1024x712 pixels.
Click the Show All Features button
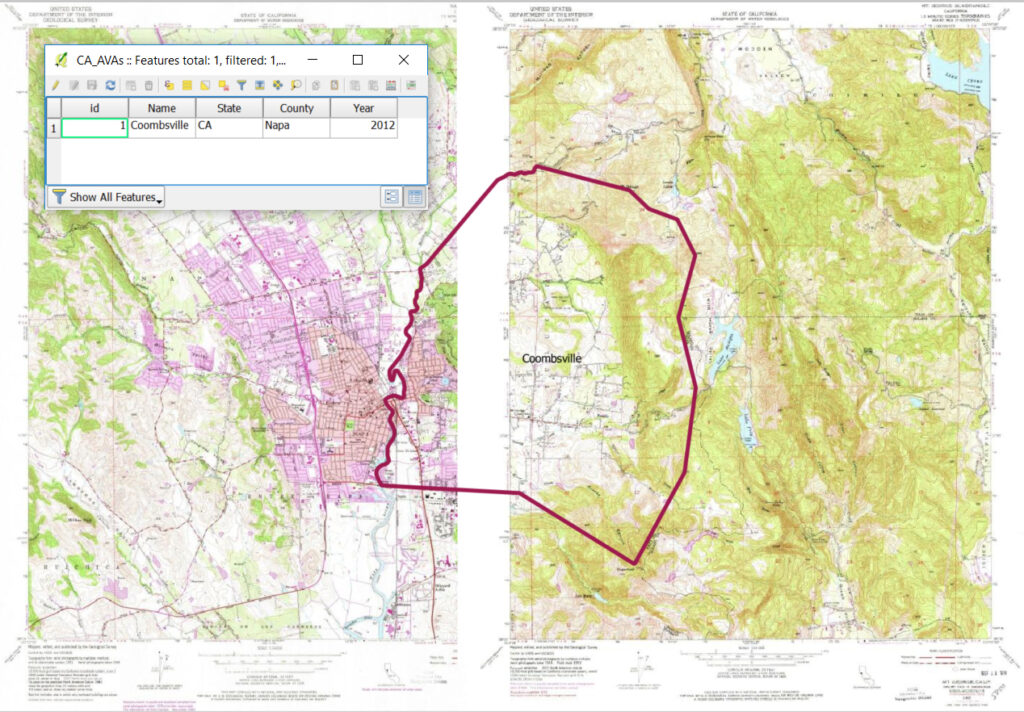click(x=105, y=196)
